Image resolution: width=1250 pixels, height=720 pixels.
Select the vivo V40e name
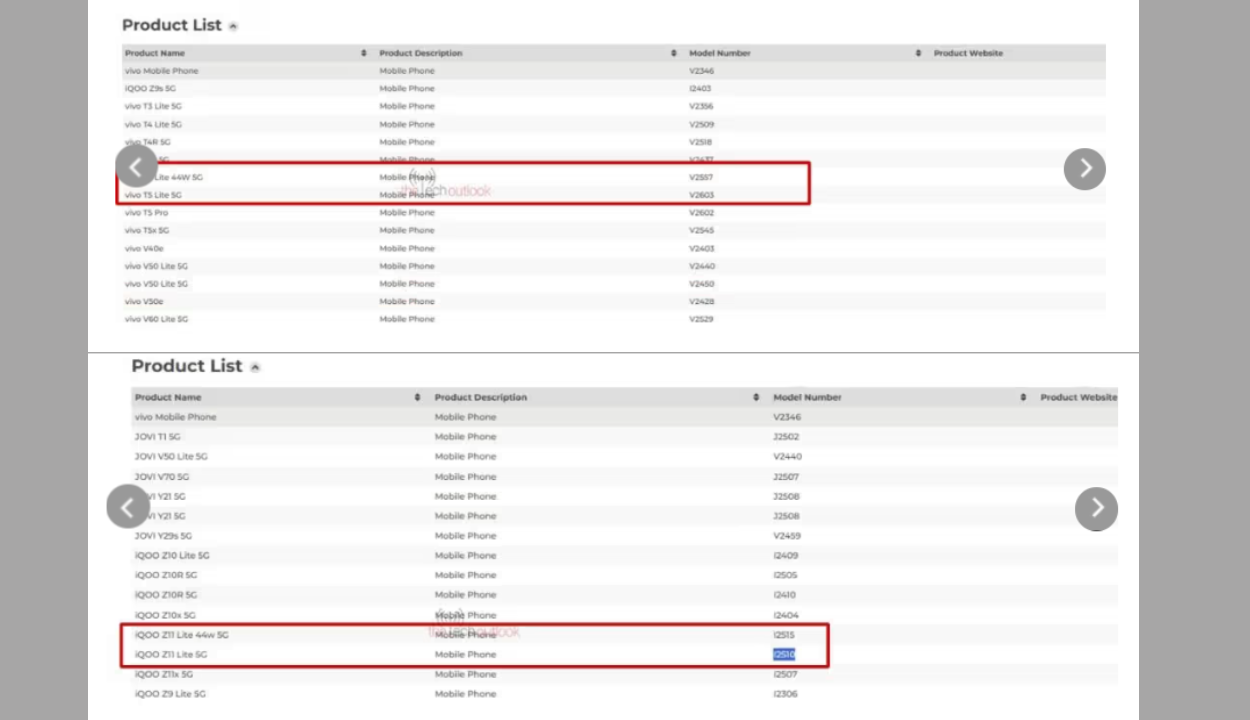tap(144, 249)
